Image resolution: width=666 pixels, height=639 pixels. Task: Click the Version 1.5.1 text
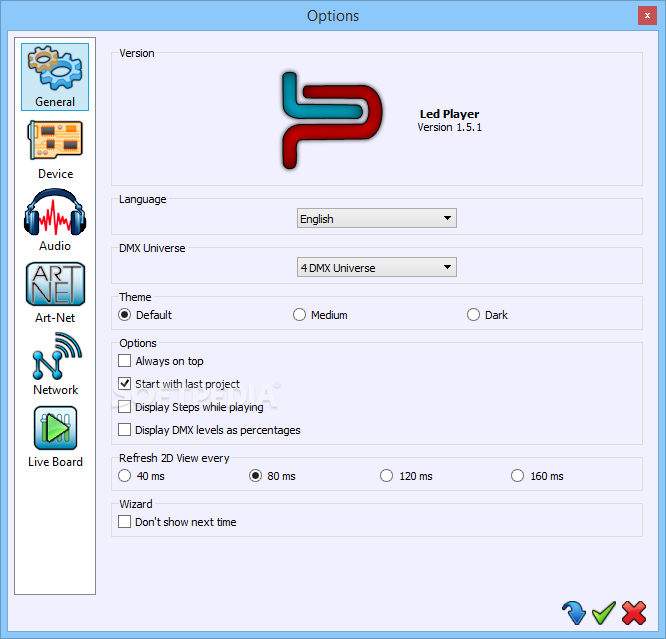[449, 127]
